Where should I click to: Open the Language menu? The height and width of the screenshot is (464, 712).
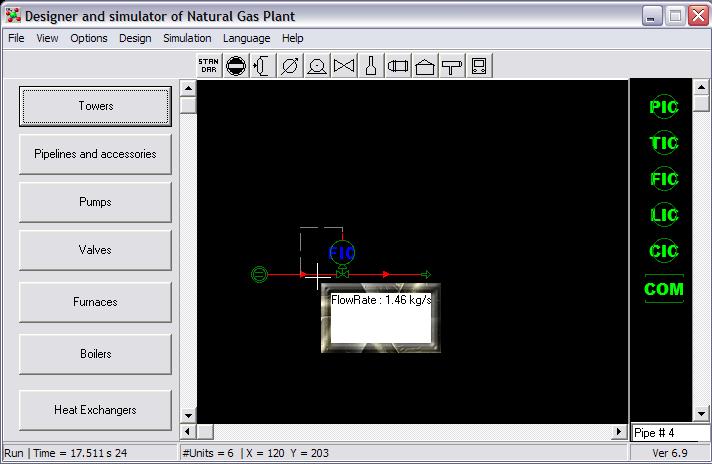tap(247, 38)
